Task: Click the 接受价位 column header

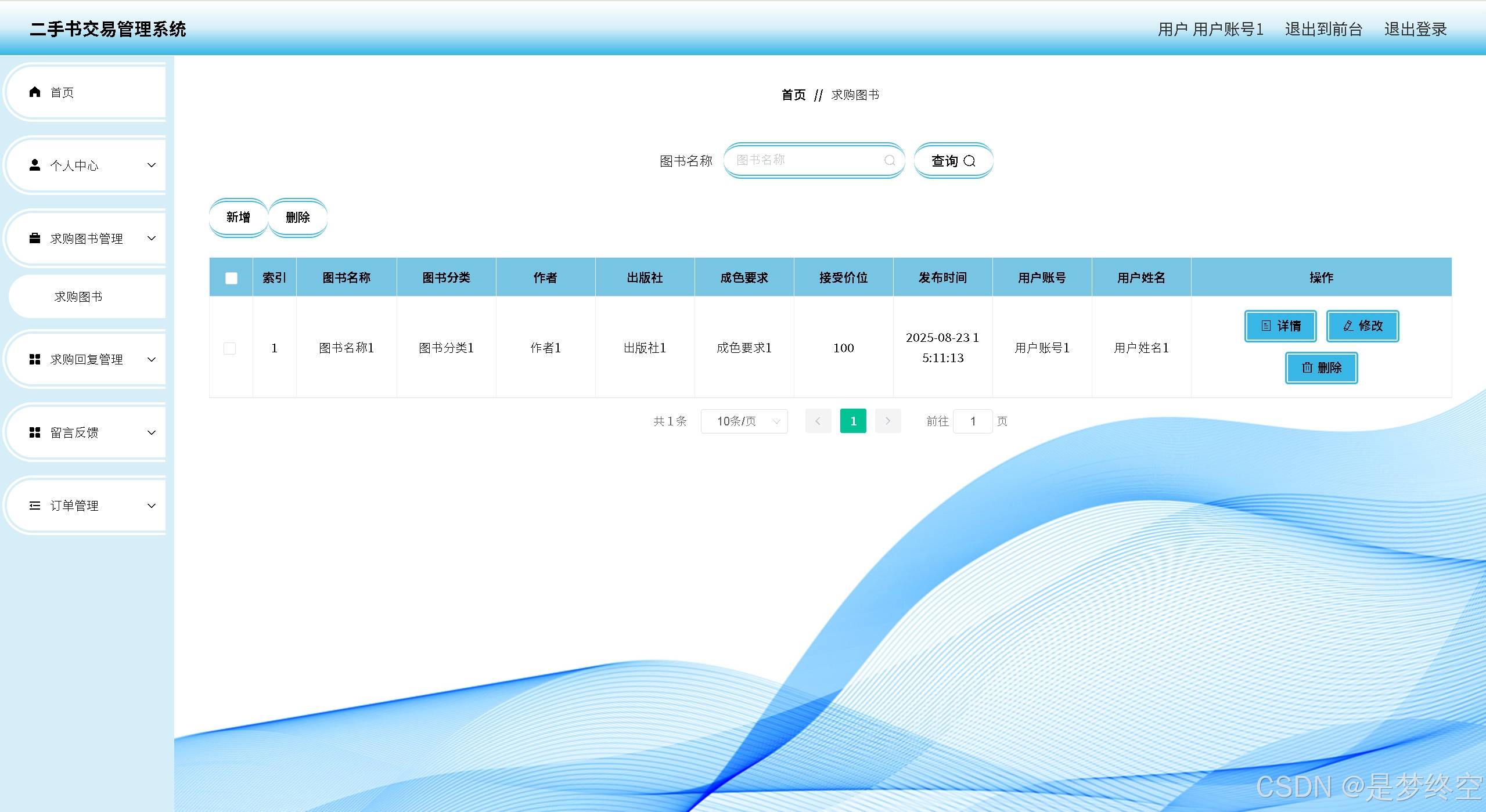Action: click(x=843, y=277)
